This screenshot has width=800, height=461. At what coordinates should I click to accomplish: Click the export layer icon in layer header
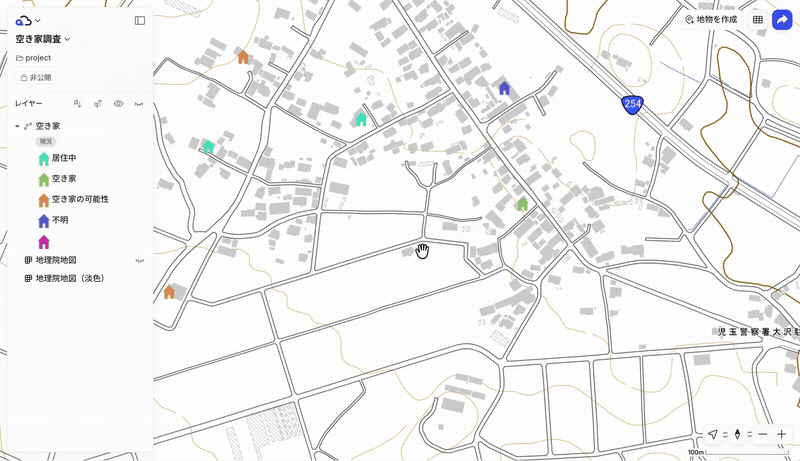[x=98, y=104]
